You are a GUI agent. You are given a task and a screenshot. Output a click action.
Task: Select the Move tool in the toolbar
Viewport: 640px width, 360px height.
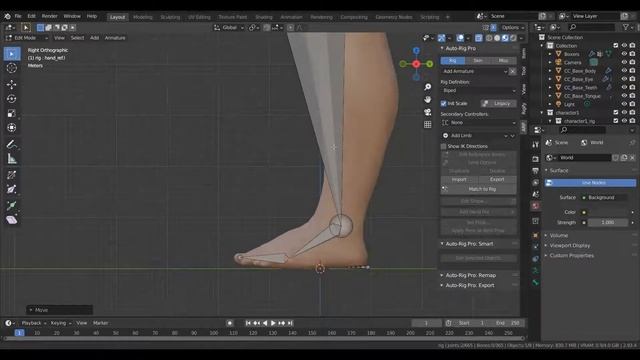point(11,84)
